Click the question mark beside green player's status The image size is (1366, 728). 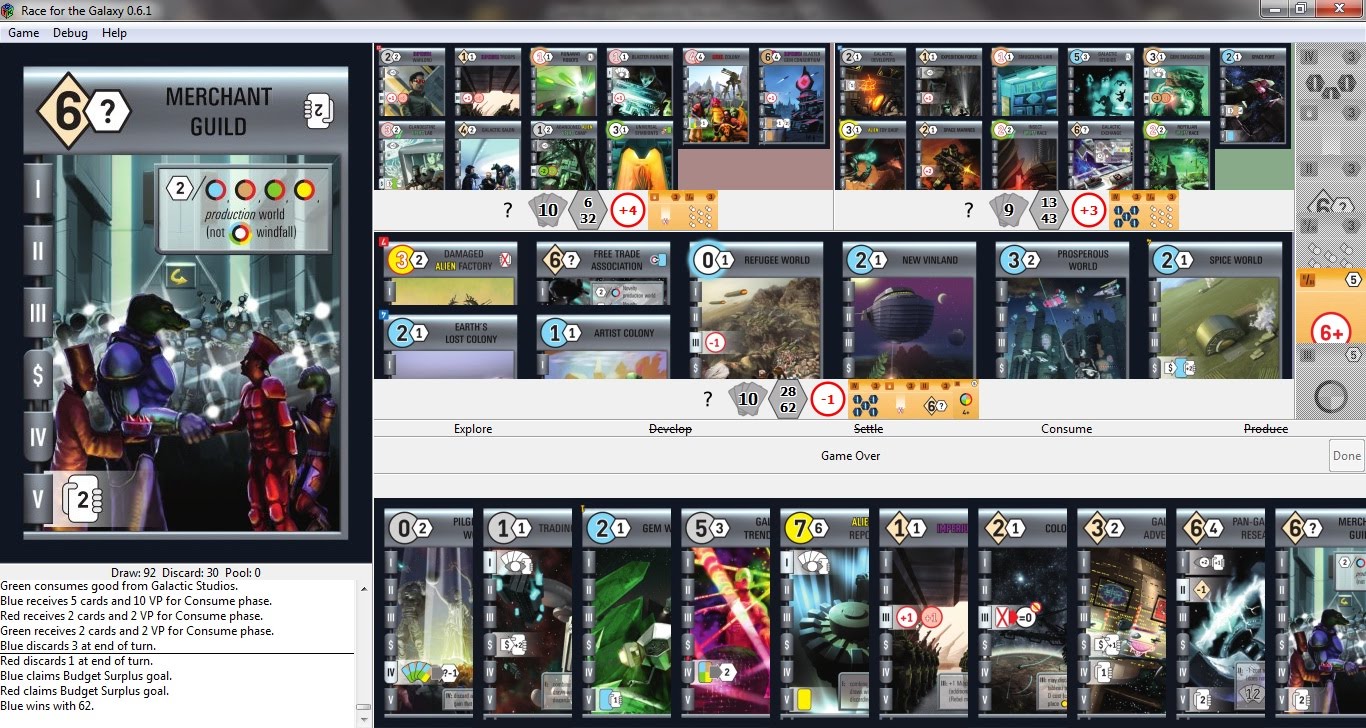968,210
